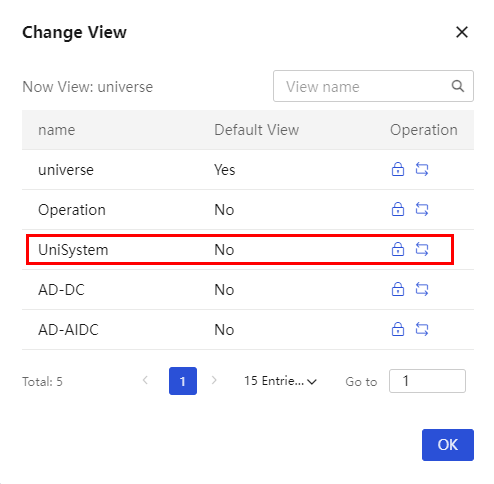Image resolution: width=494 pixels, height=484 pixels.
Task: Click the switch icon for universe view
Action: 422,169
